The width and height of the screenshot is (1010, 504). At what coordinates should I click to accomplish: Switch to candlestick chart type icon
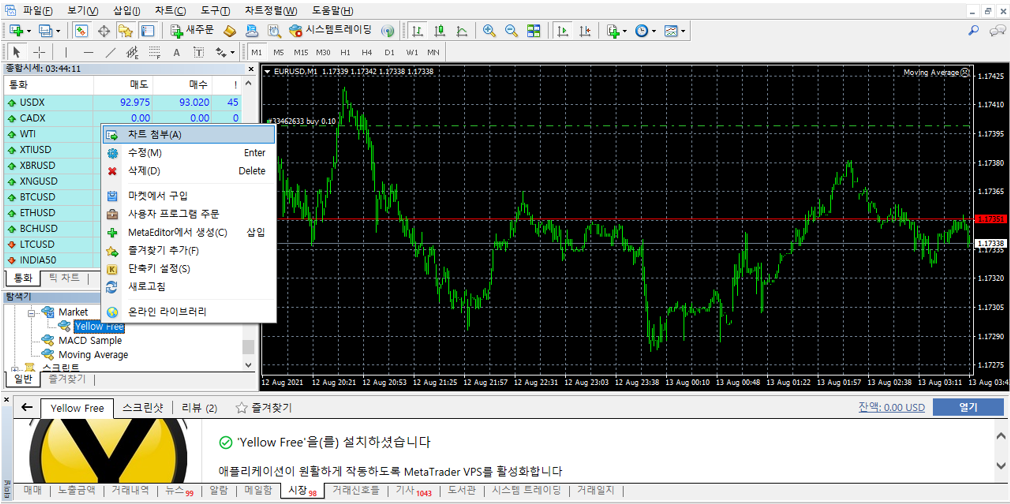[440, 30]
